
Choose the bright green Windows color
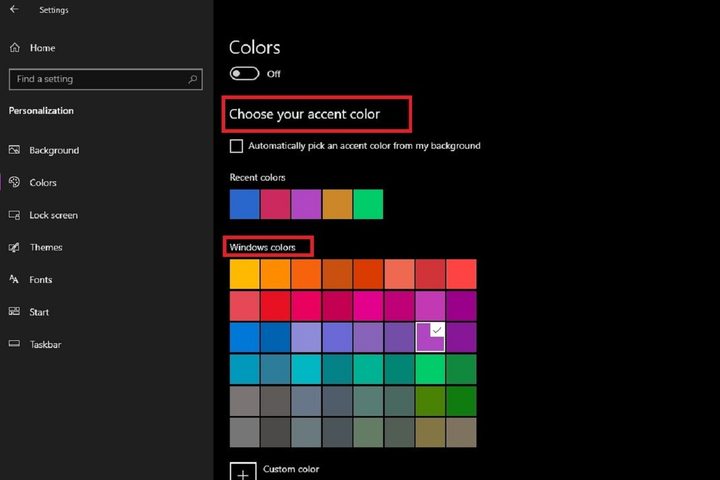(430, 369)
